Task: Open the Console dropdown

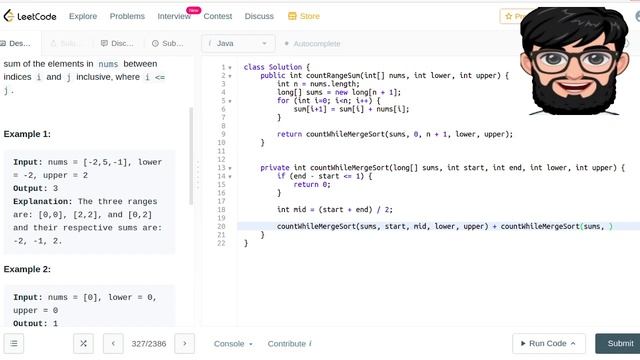Action: pyautogui.click(x=233, y=344)
